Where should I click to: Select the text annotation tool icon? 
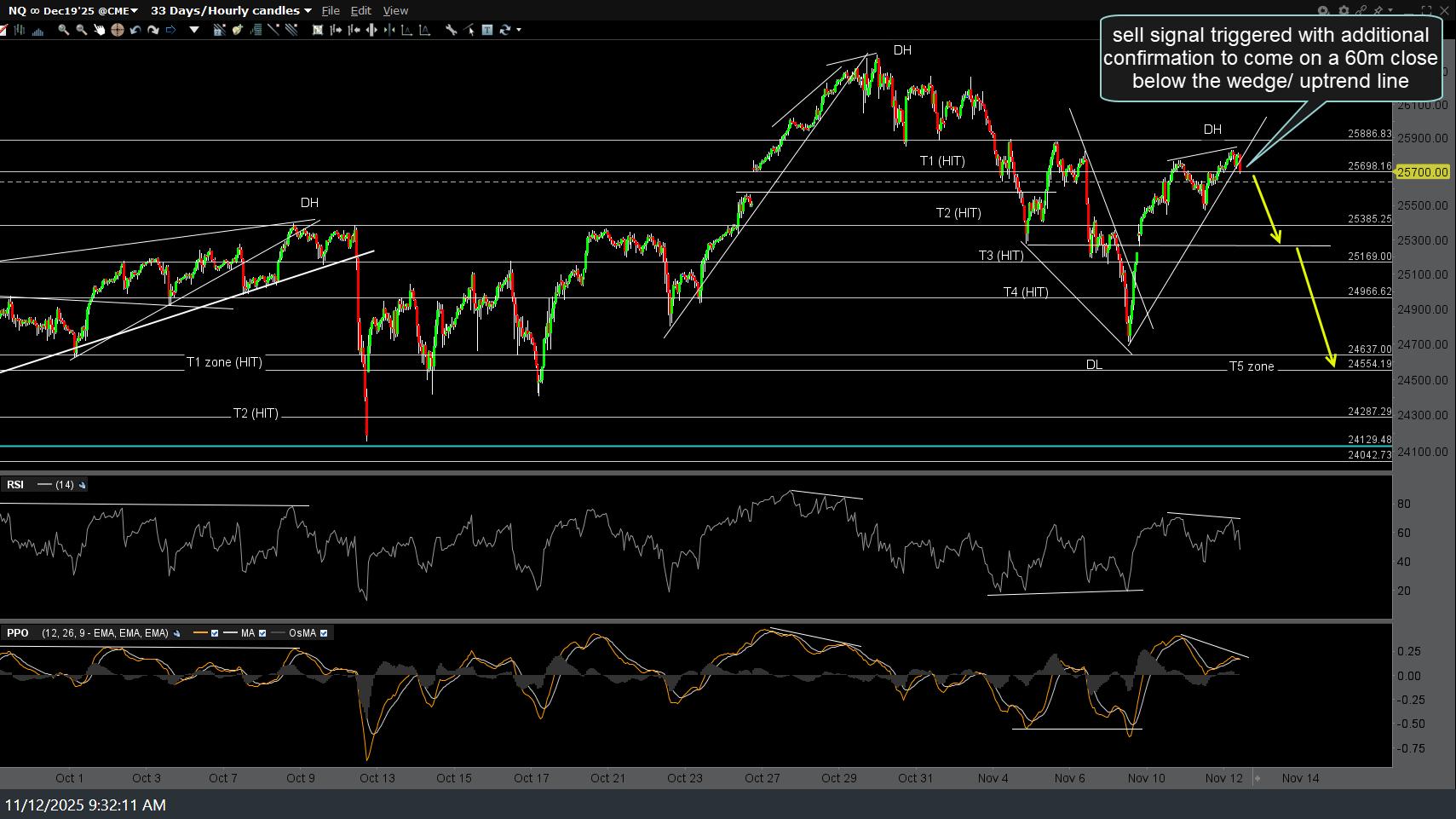pyautogui.click(x=487, y=30)
